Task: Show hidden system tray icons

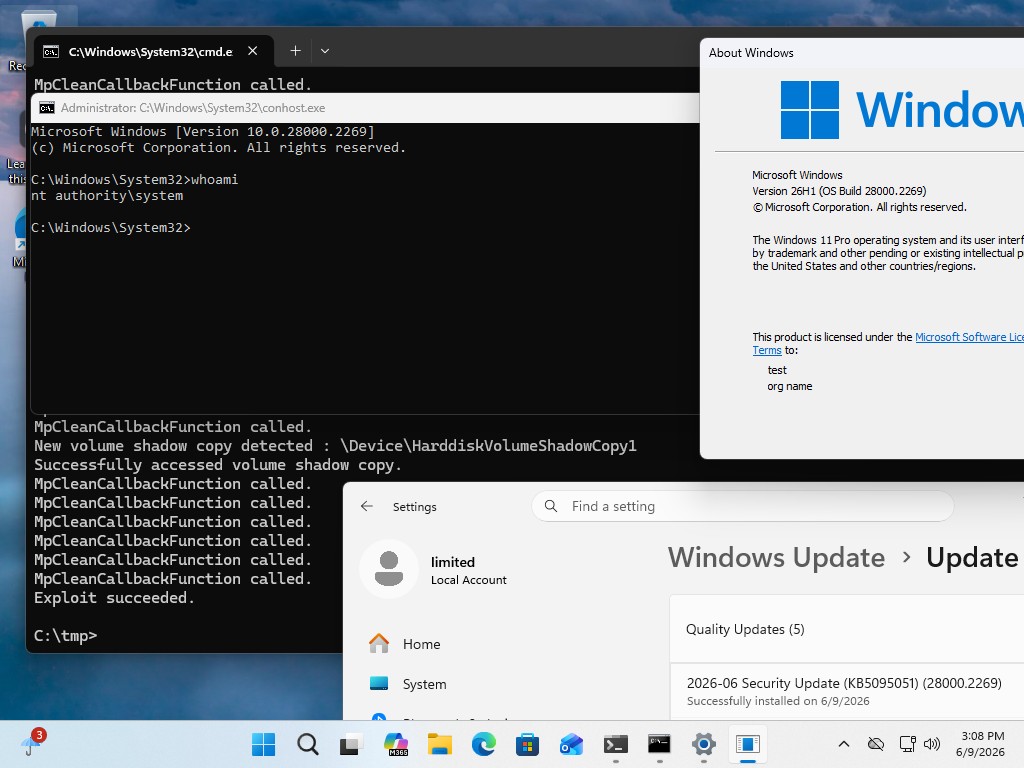Action: tap(844, 744)
